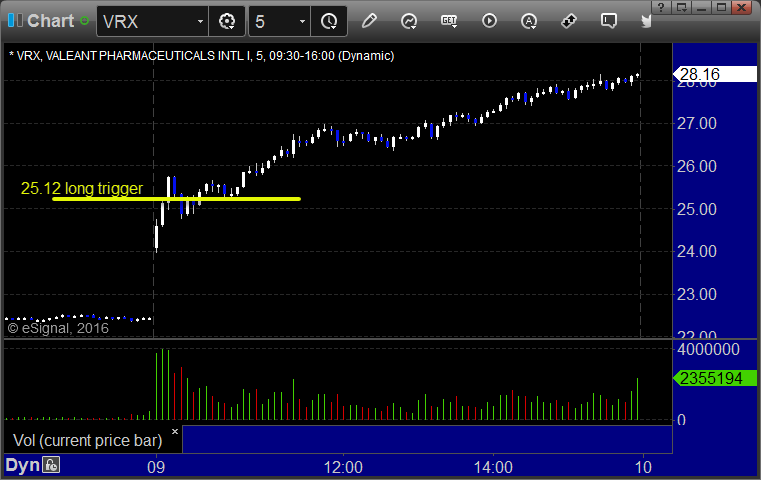Open the VRX symbol dropdown arrow
This screenshot has width=761, height=480.
click(200, 21)
